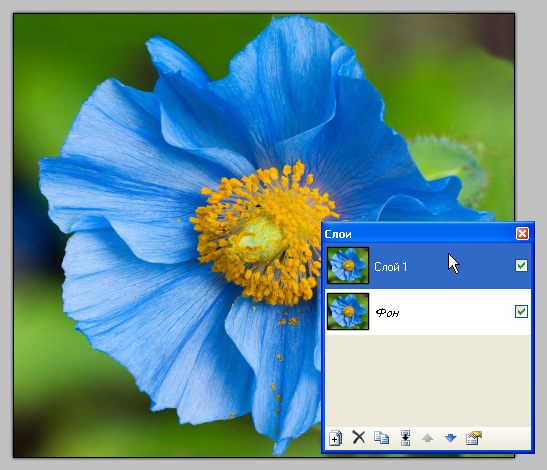Move layer down with blue arrow
Viewport: 547px width, 470px height.
pyautogui.click(x=451, y=438)
